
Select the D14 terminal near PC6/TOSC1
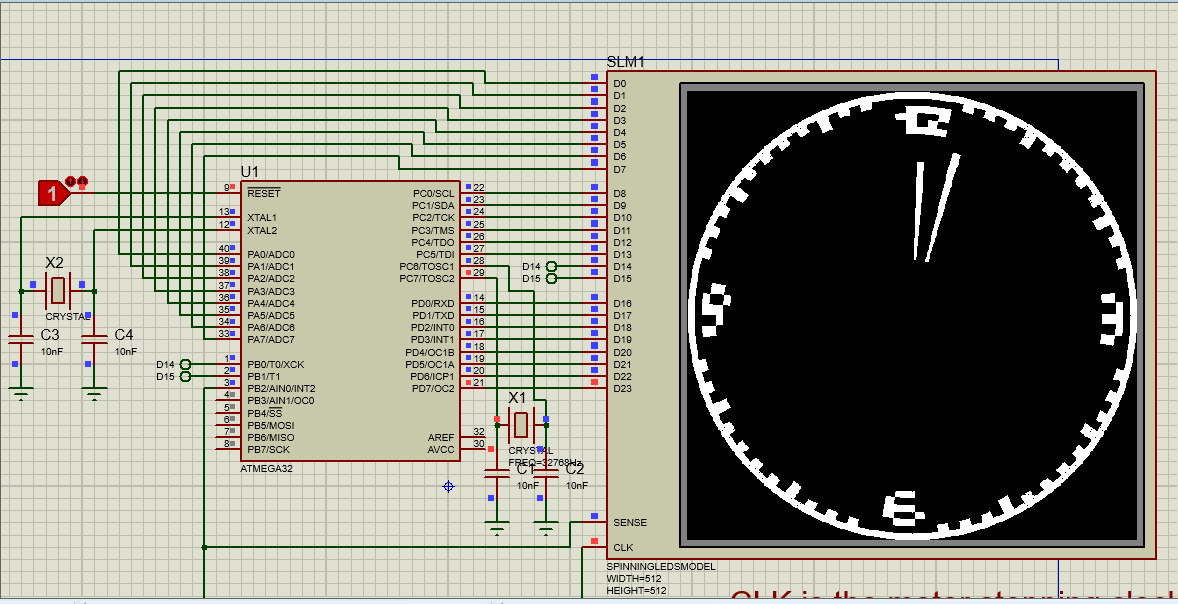(x=552, y=267)
